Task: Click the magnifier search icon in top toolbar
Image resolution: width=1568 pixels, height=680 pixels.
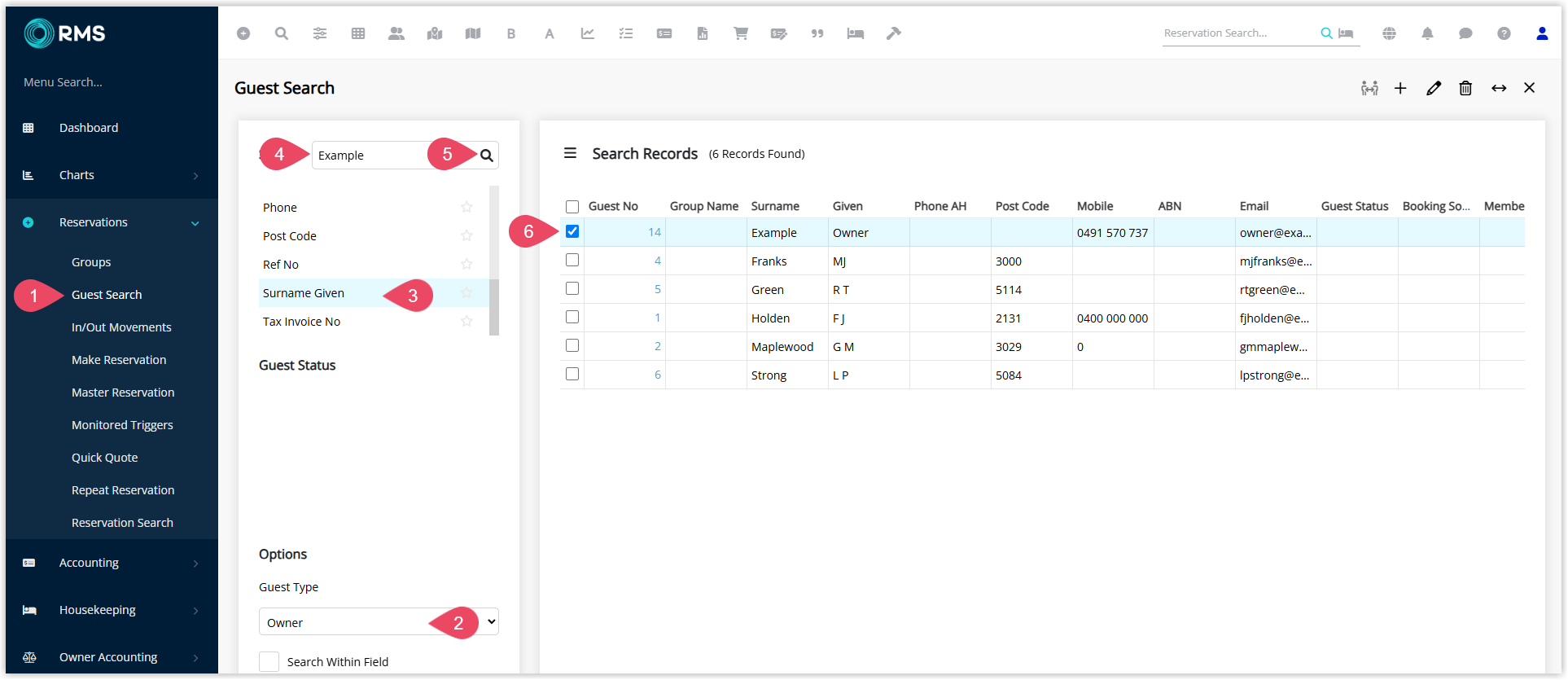Action: pyautogui.click(x=282, y=33)
